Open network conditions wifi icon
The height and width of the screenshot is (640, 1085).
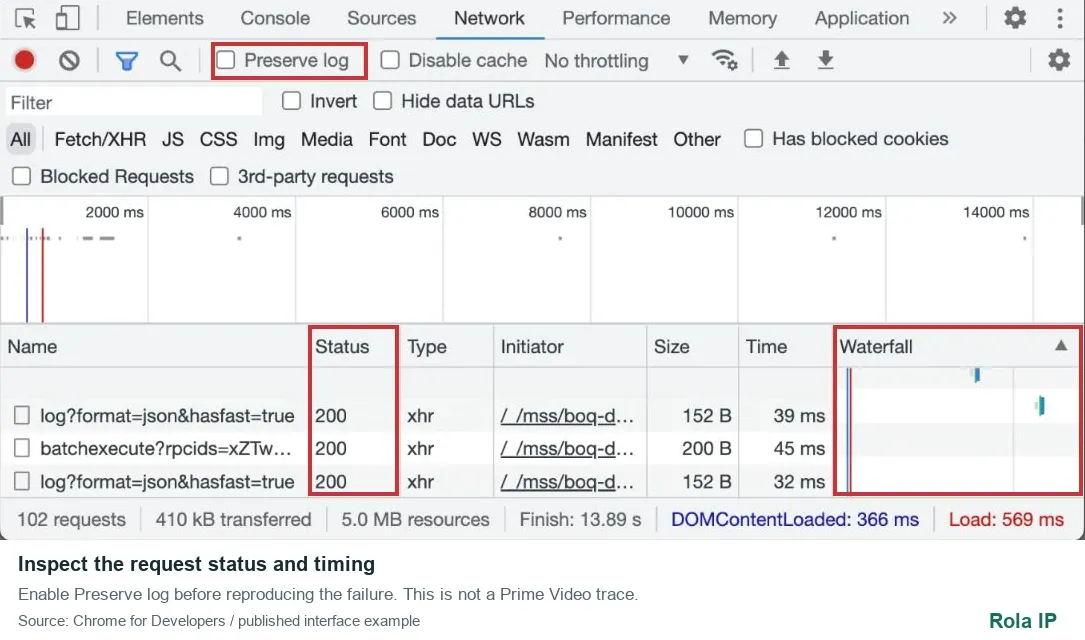point(724,60)
